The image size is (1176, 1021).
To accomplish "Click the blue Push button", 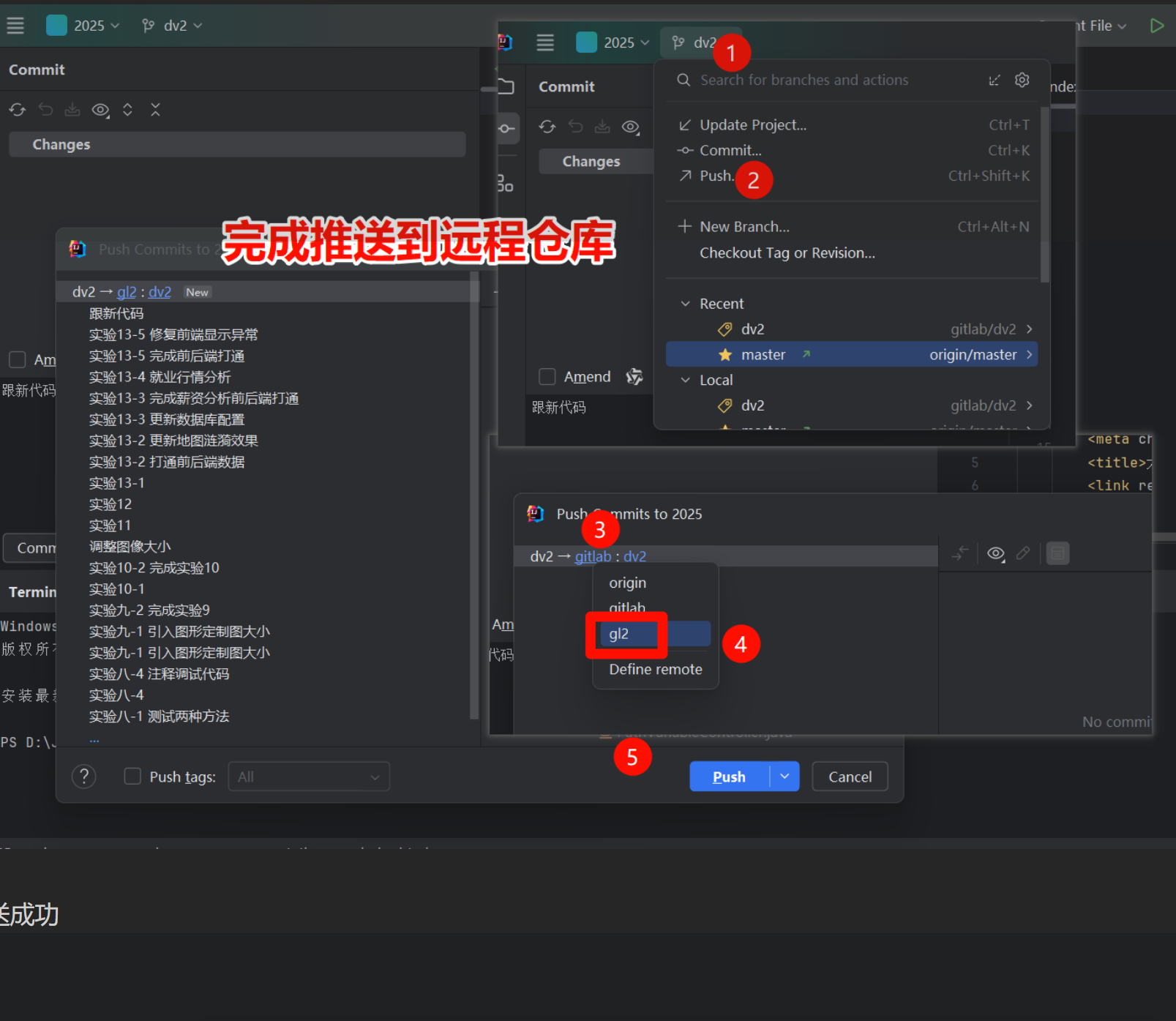I will [730, 777].
